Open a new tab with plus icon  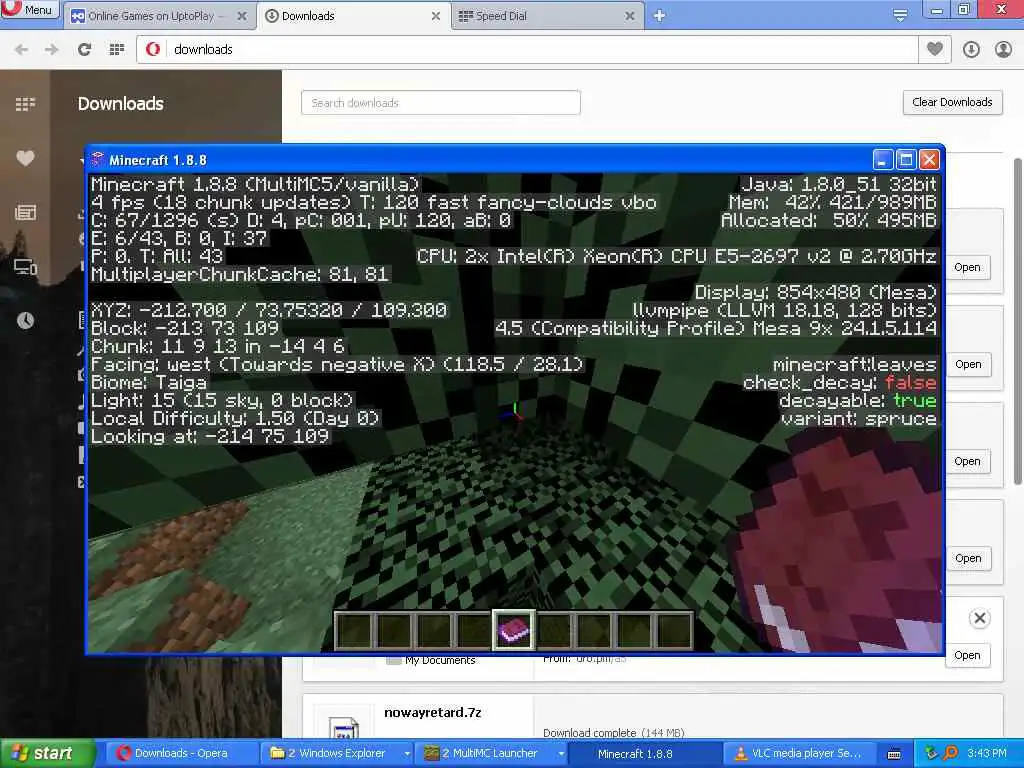659,16
